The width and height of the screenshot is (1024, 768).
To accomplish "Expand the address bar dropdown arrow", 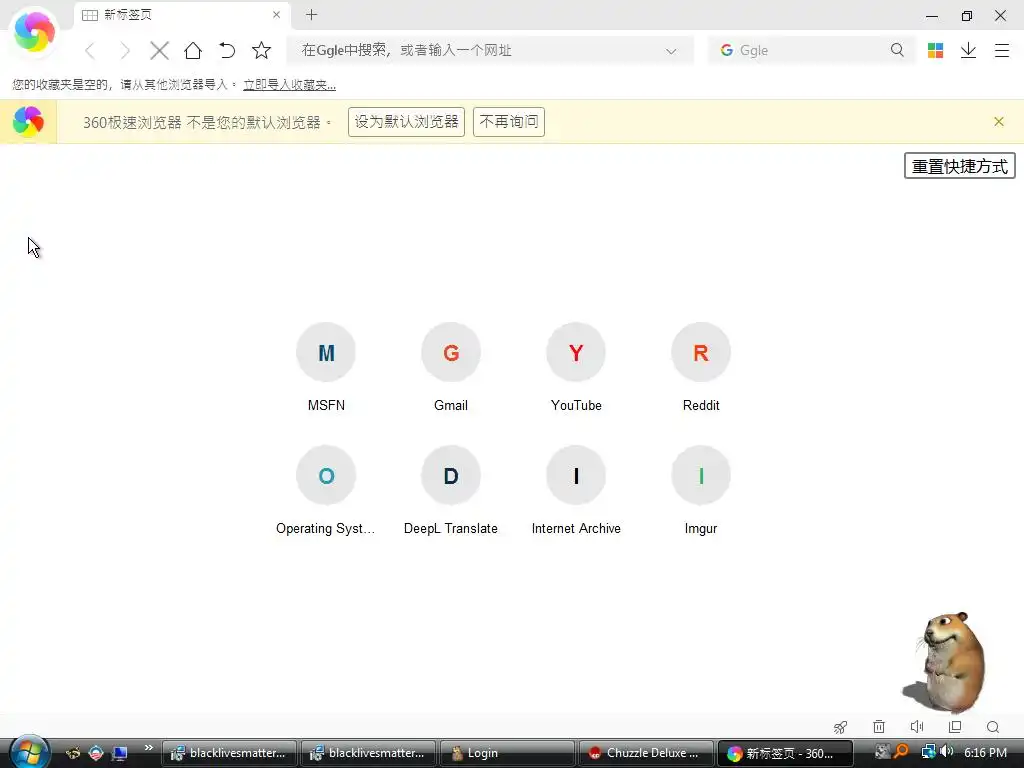I will click(671, 51).
